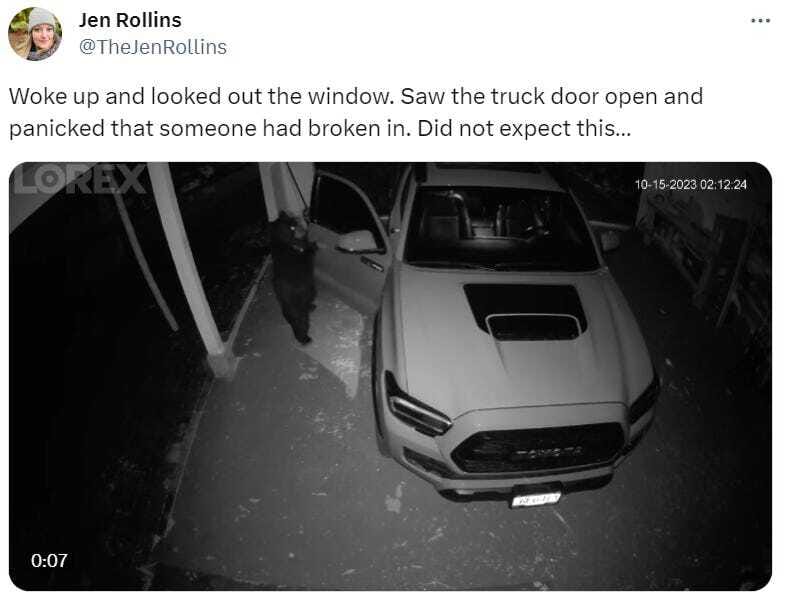Select the tweet text about truck door

[x=355, y=112]
